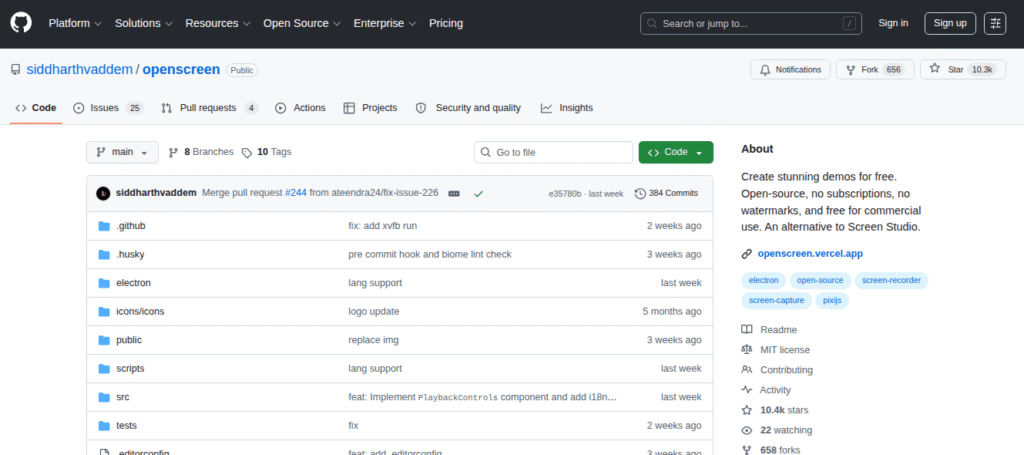
Task: Click the openscreen.vercel.app link icon
Action: (747, 255)
